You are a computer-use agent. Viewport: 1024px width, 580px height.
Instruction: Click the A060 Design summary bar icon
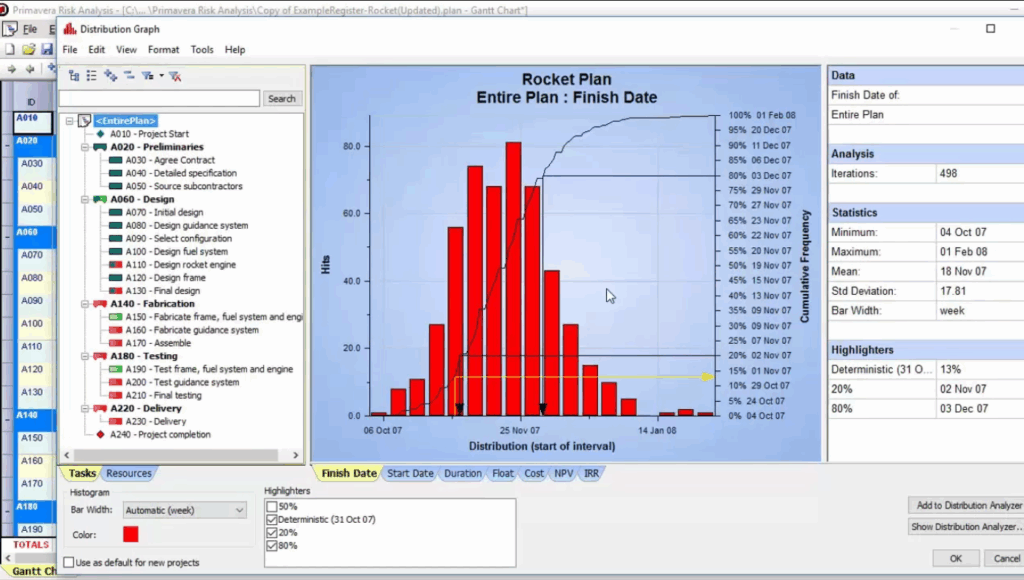click(x=100, y=199)
